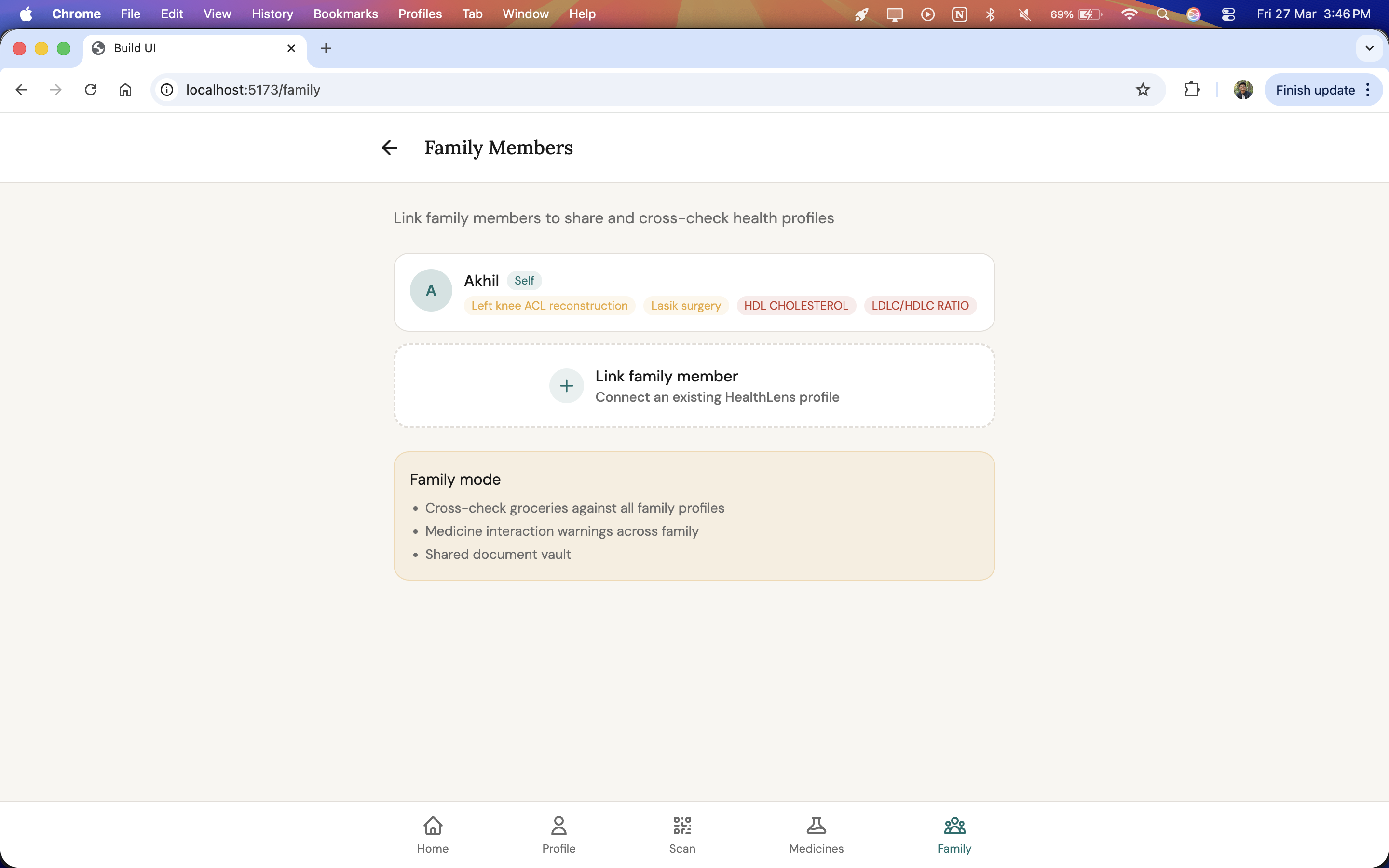Open Akhil's avatar circle

click(431, 290)
